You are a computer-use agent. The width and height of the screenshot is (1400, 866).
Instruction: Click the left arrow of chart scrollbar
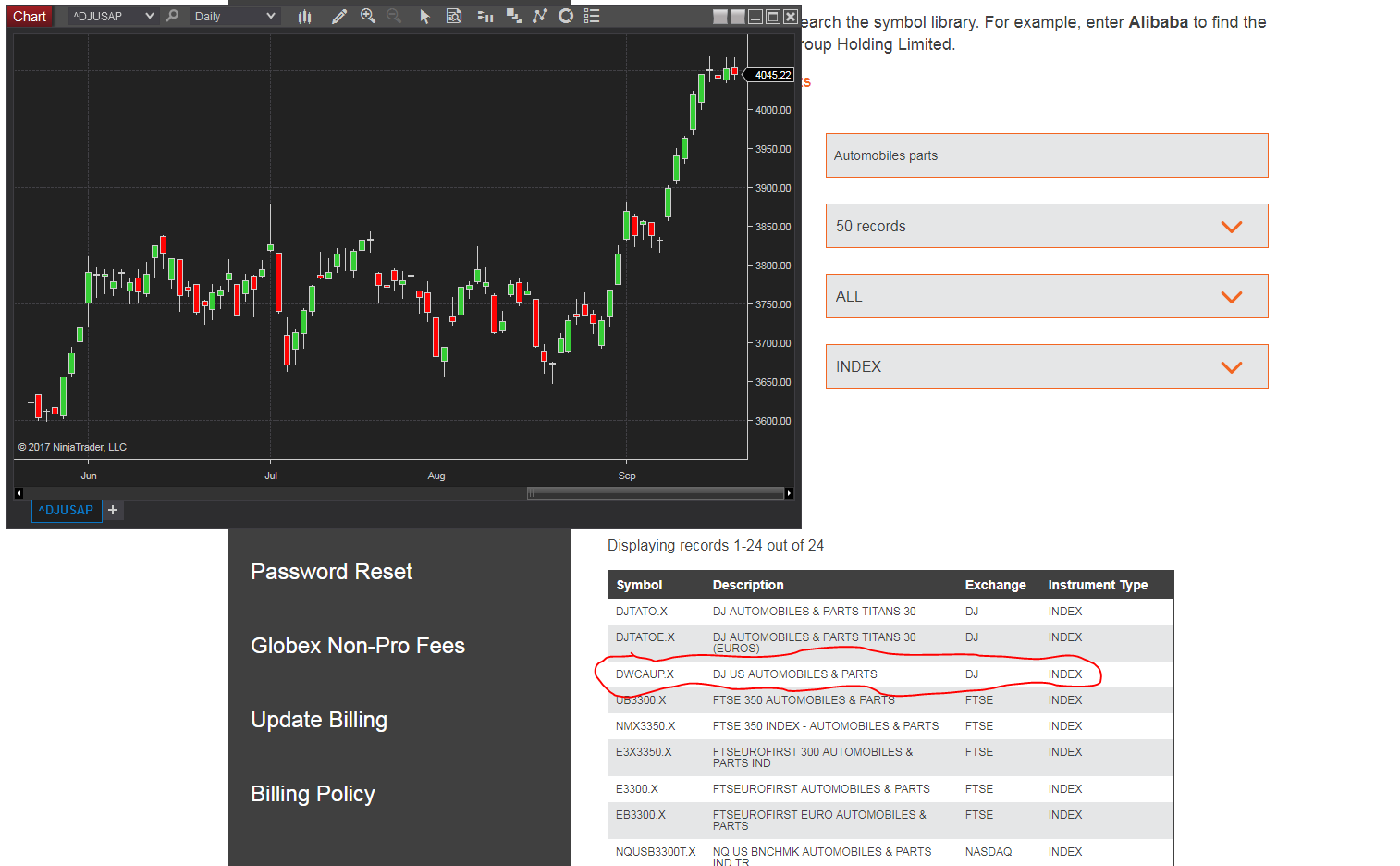pyautogui.click(x=18, y=493)
